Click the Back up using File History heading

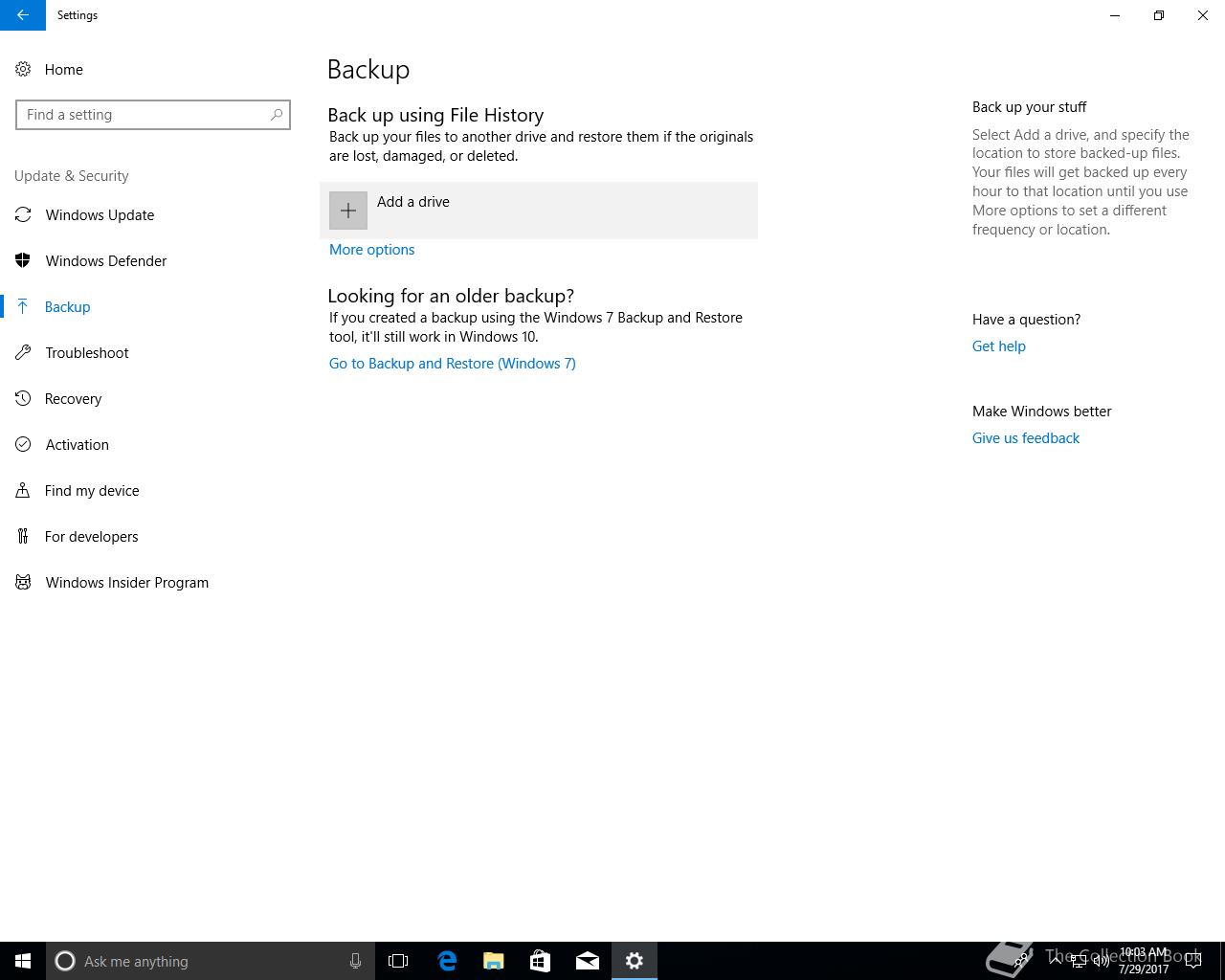(x=435, y=115)
